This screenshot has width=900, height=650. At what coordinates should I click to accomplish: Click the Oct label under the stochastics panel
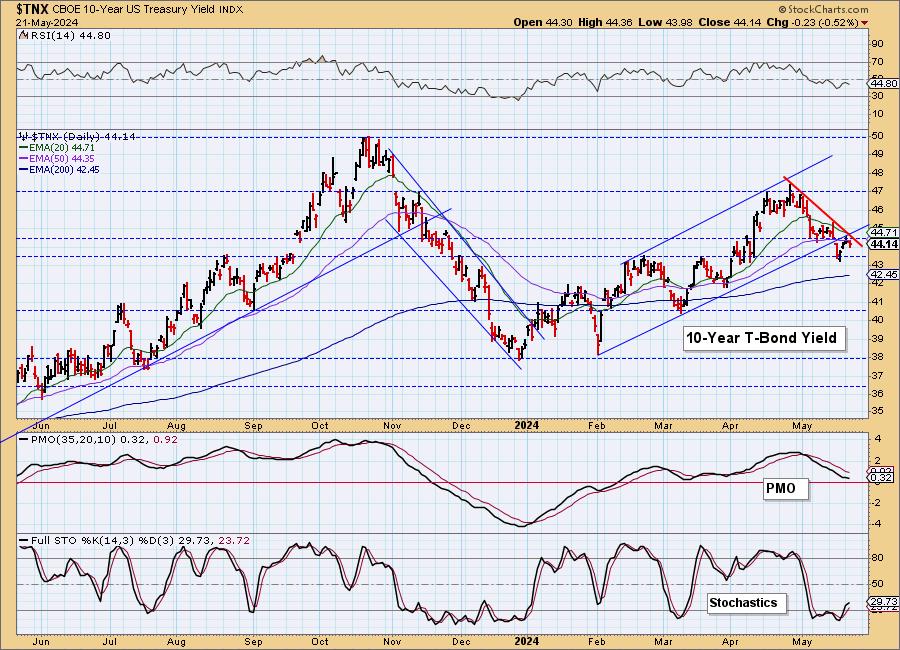pos(319,642)
